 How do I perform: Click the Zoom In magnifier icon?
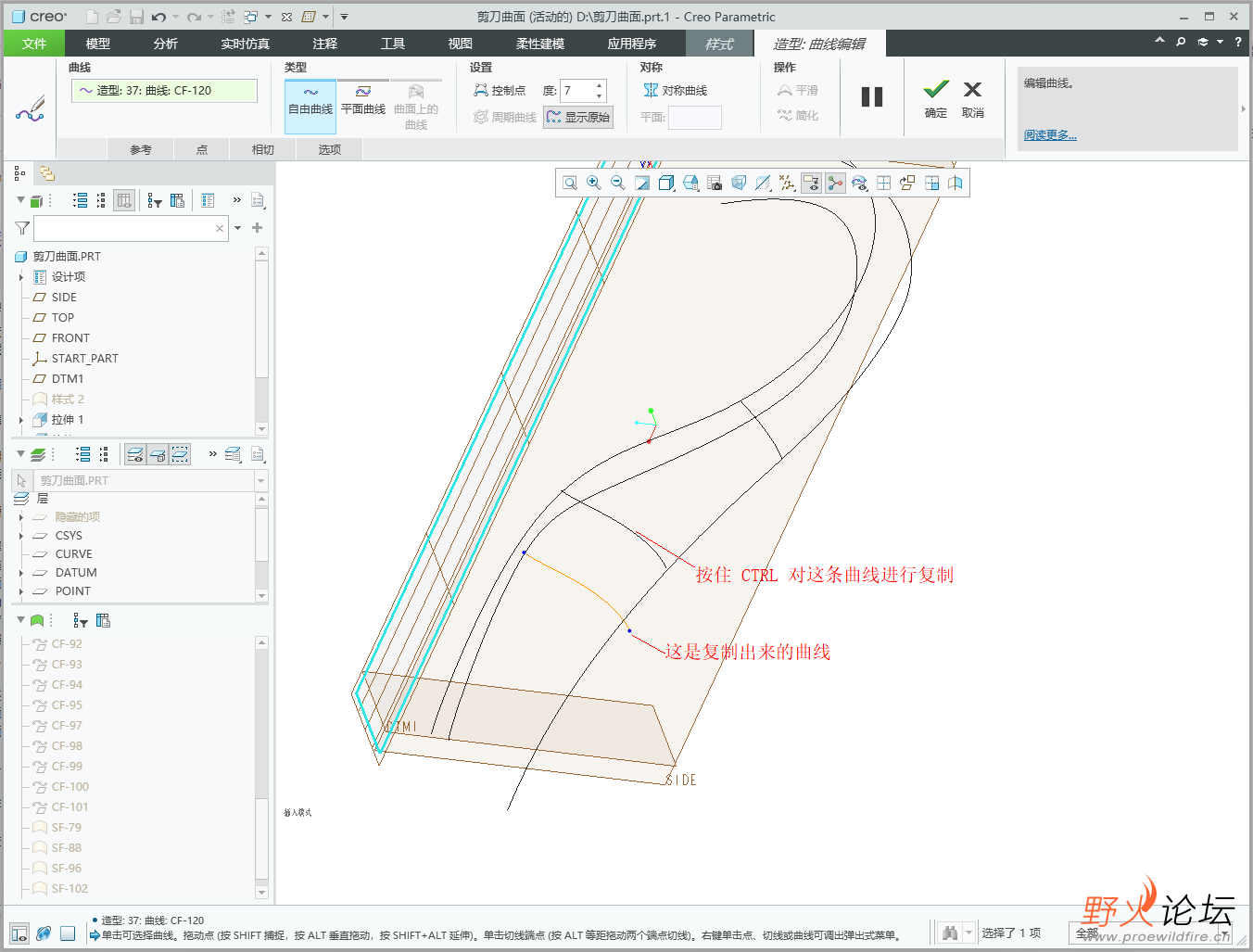pyautogui.click(x=594, y=184)
